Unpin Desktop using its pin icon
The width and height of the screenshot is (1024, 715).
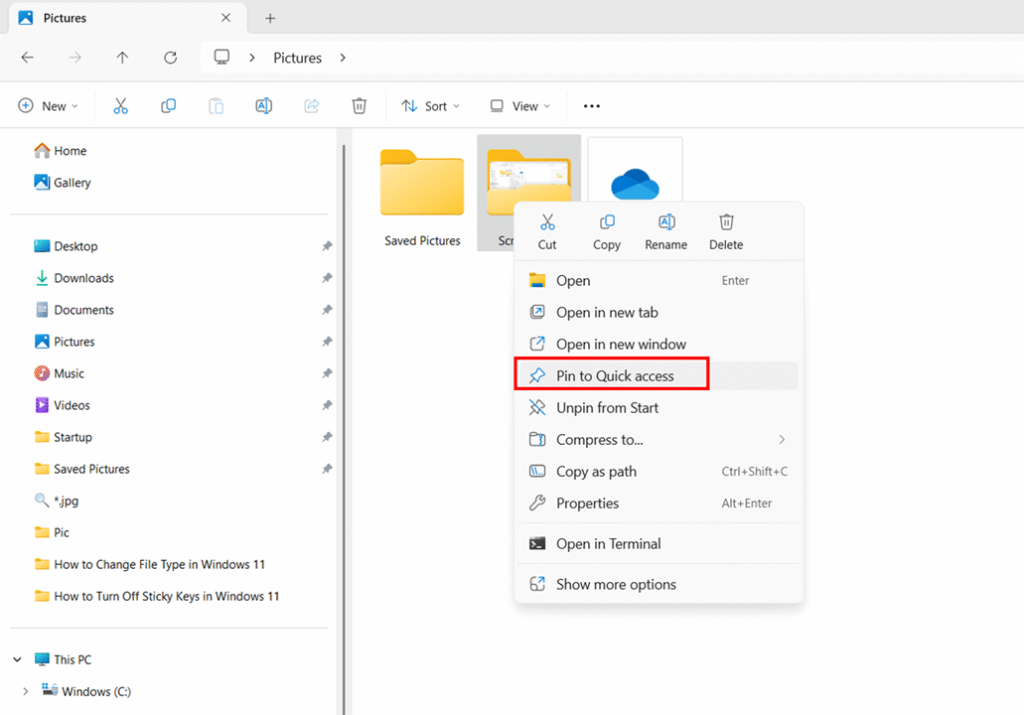tap(327, 246)
